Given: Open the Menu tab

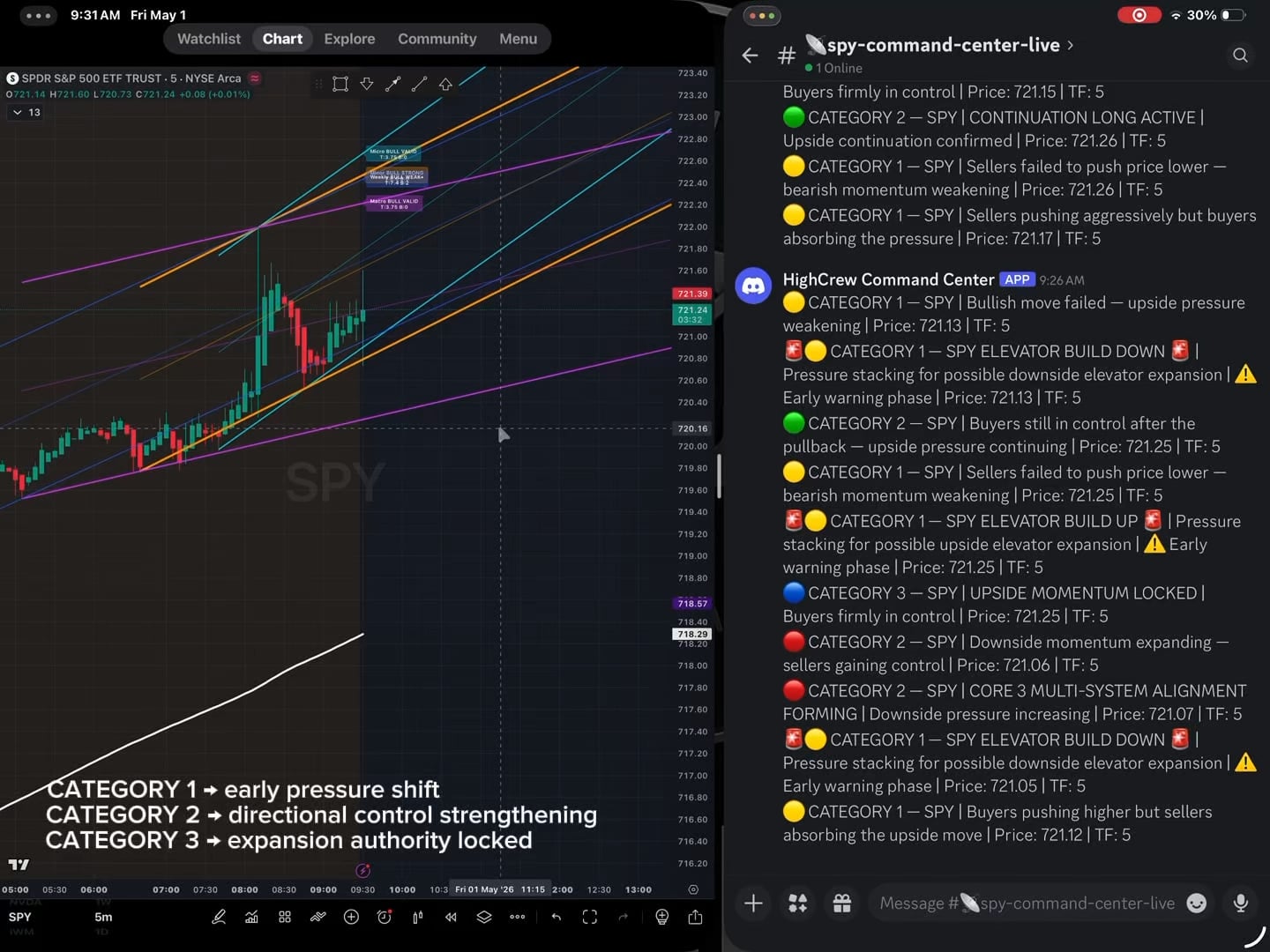Looking at the screenshot, I should [518, 39].
